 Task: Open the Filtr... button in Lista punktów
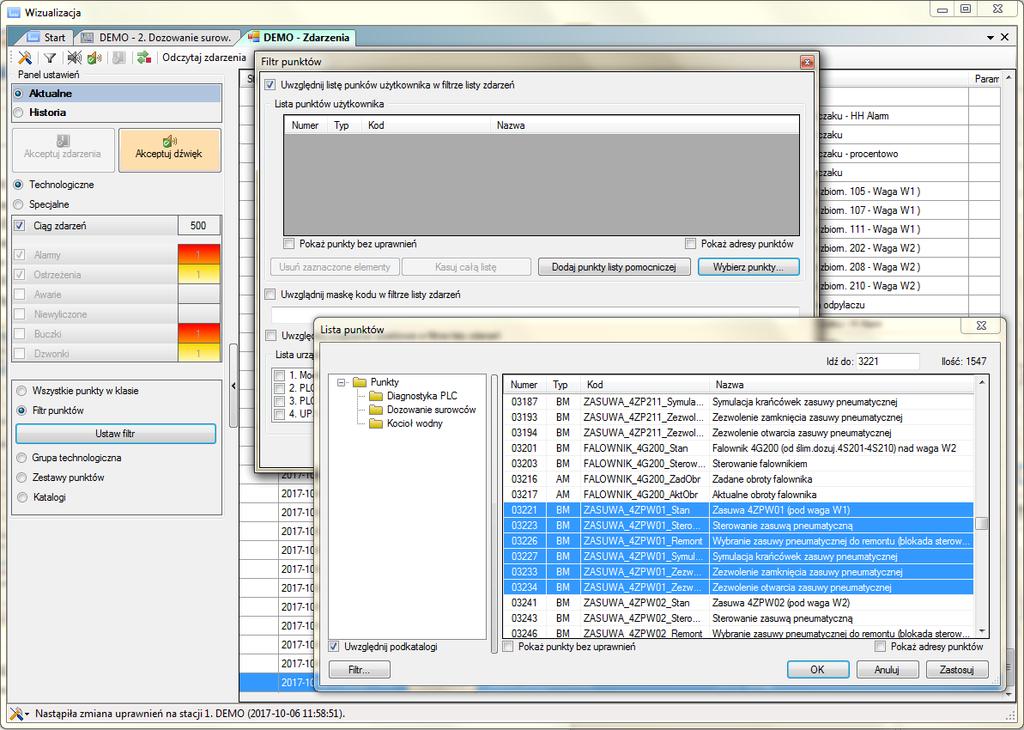click(x=359, y=669)
